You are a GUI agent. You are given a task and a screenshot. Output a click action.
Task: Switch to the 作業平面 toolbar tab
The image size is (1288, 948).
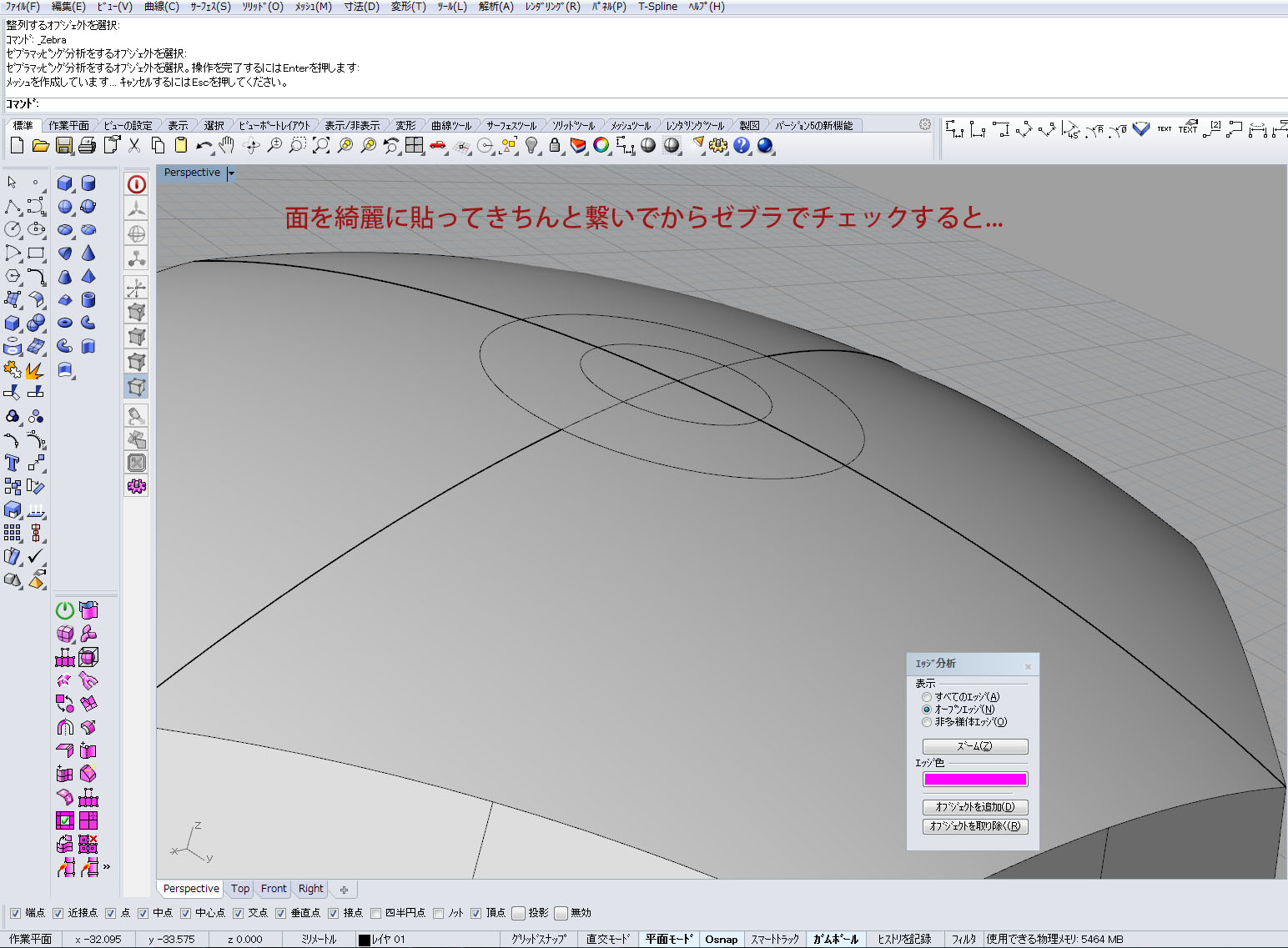(x=68, y=126)
